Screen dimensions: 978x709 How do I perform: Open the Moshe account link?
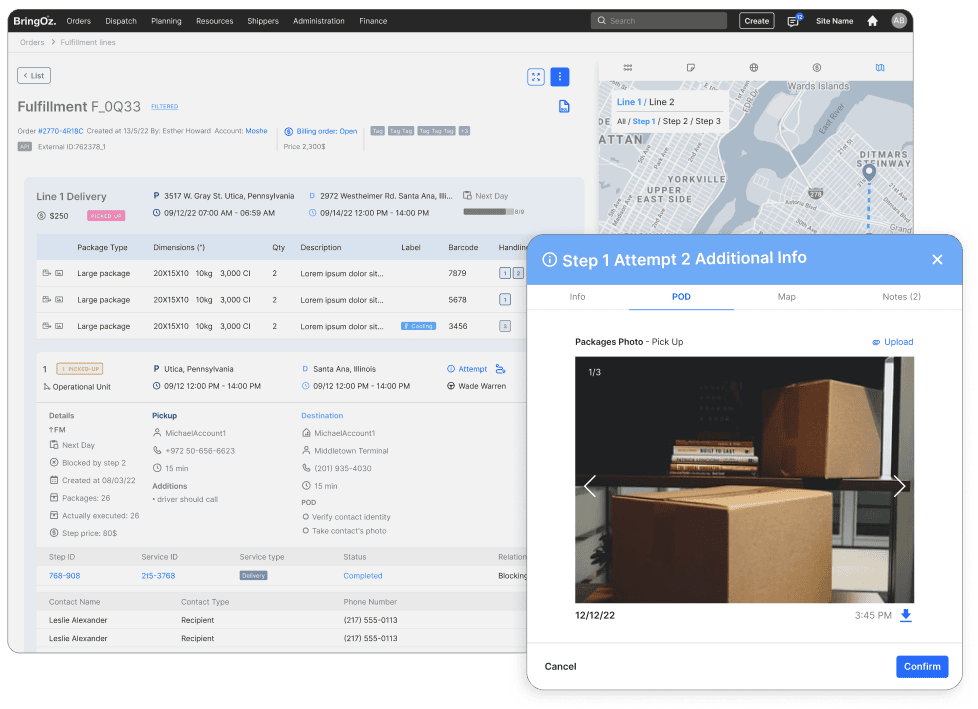coord(256,131)
